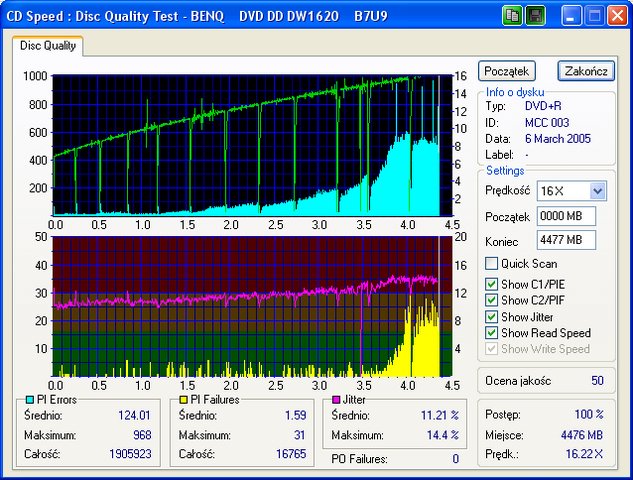
Task: Click the Ocena jakość score 50
Action: pyautogui.click(x=597, y=380)
